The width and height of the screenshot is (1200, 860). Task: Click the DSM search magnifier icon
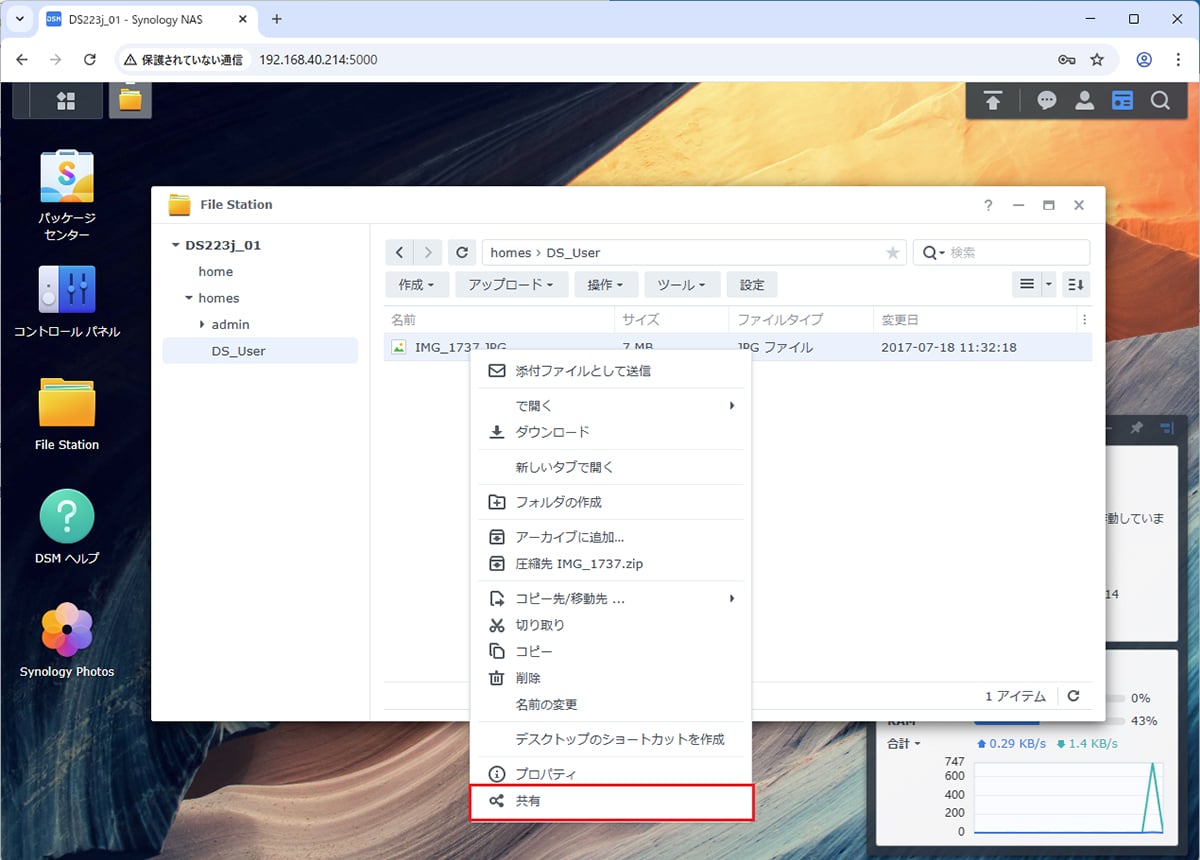[x=1160, y=100]
